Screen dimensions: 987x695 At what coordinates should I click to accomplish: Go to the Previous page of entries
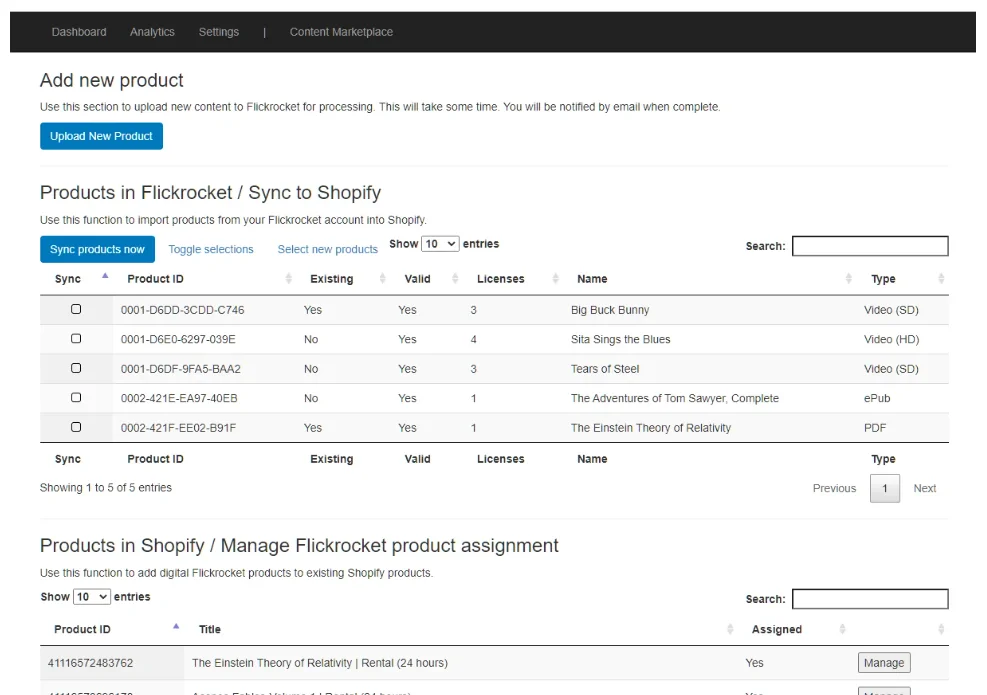tap(835, 488)
